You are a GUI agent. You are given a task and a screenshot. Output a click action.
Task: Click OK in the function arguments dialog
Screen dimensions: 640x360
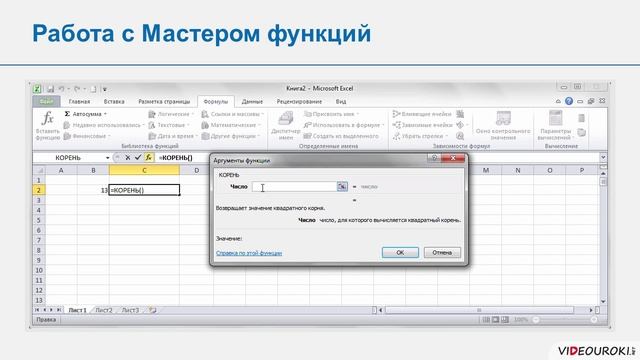[x=400, y=253]
